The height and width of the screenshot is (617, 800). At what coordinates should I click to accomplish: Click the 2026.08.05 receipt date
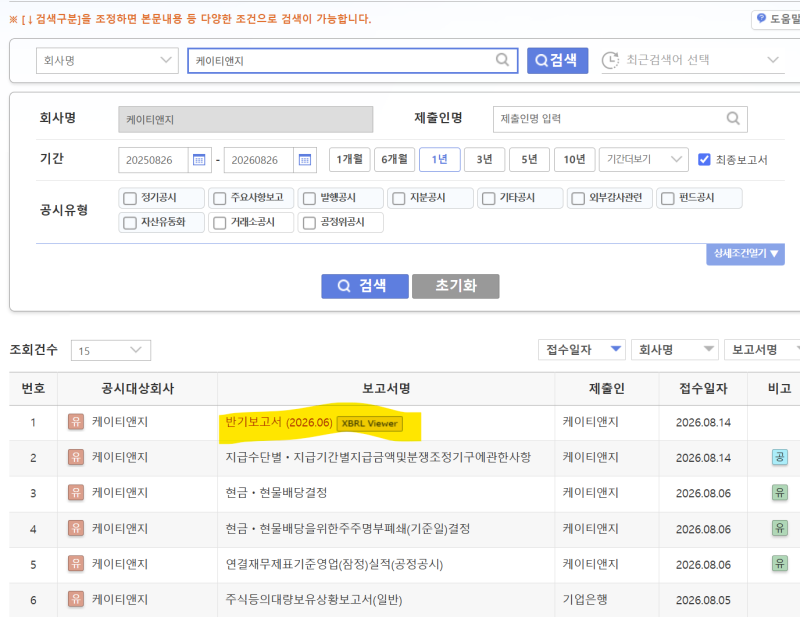703,600
